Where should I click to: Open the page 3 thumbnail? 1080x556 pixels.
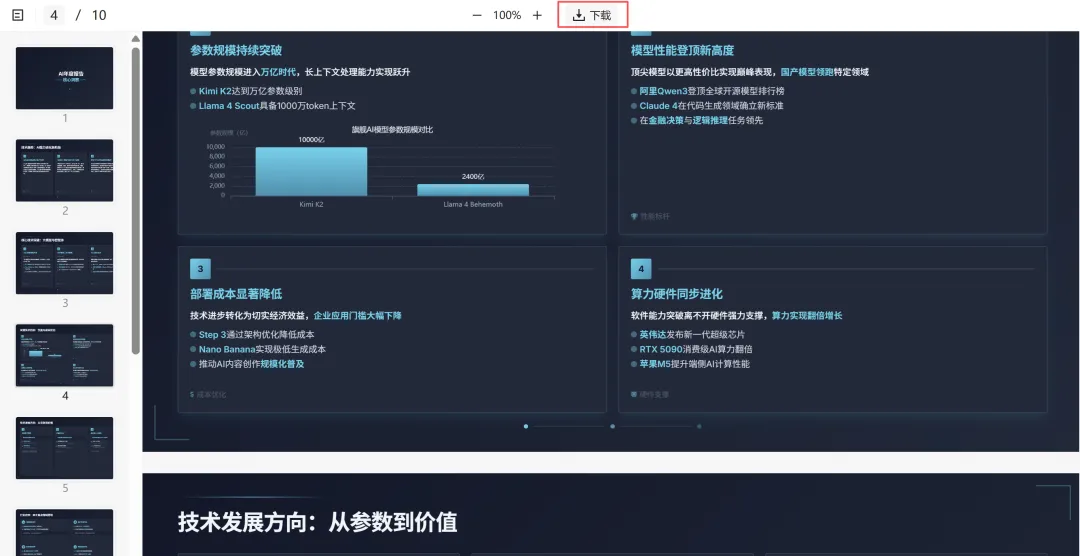(65, 262)
